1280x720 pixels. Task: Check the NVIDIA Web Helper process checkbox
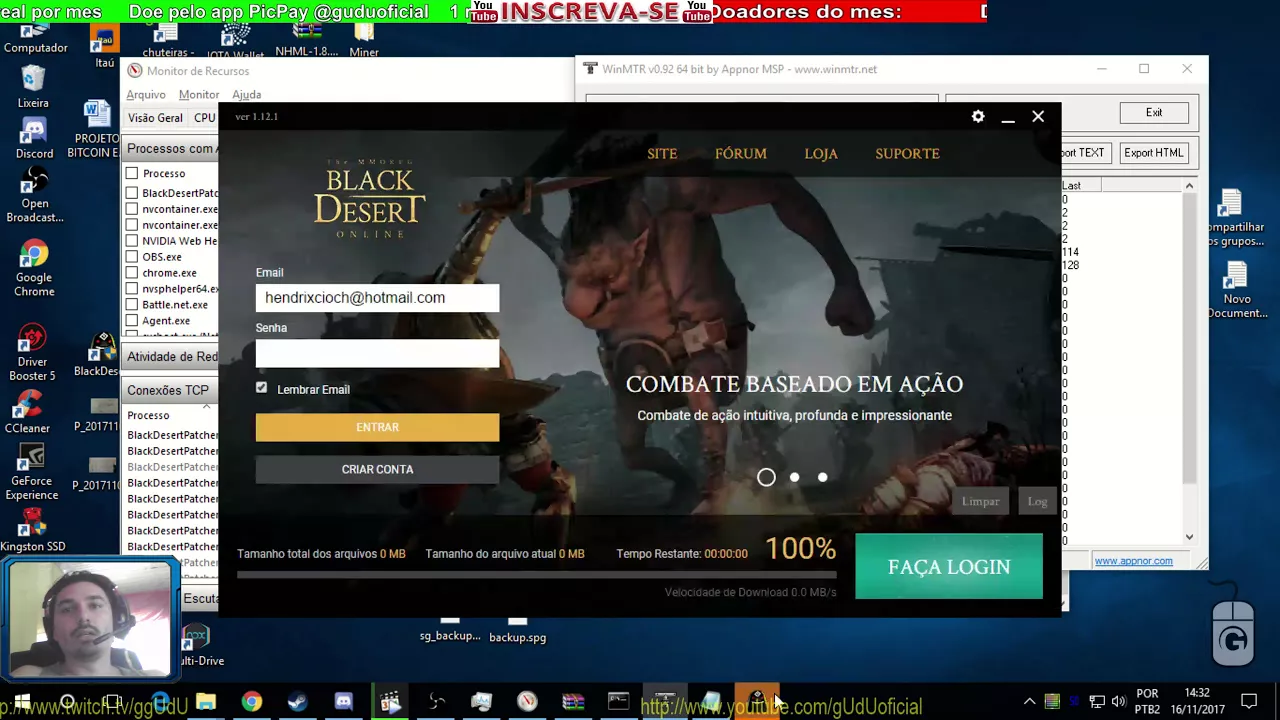(x=132, y=241)
